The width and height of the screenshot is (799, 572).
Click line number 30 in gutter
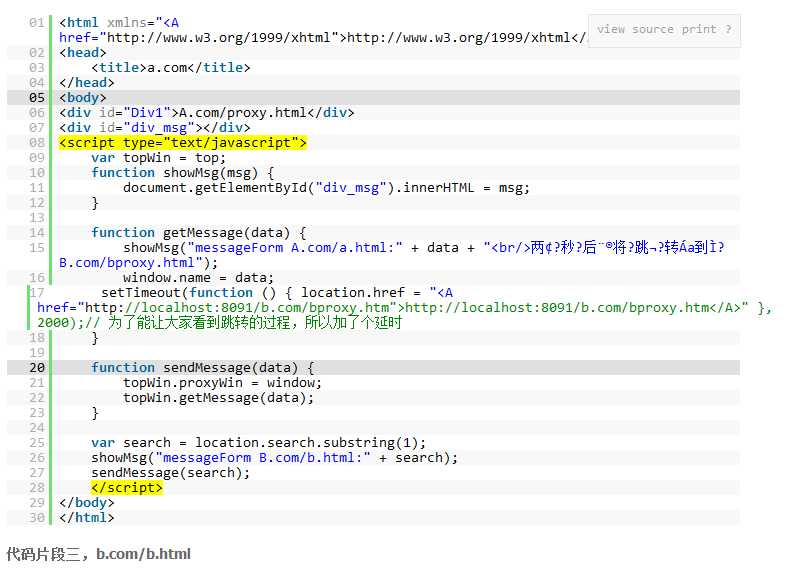tap(37, 517)
